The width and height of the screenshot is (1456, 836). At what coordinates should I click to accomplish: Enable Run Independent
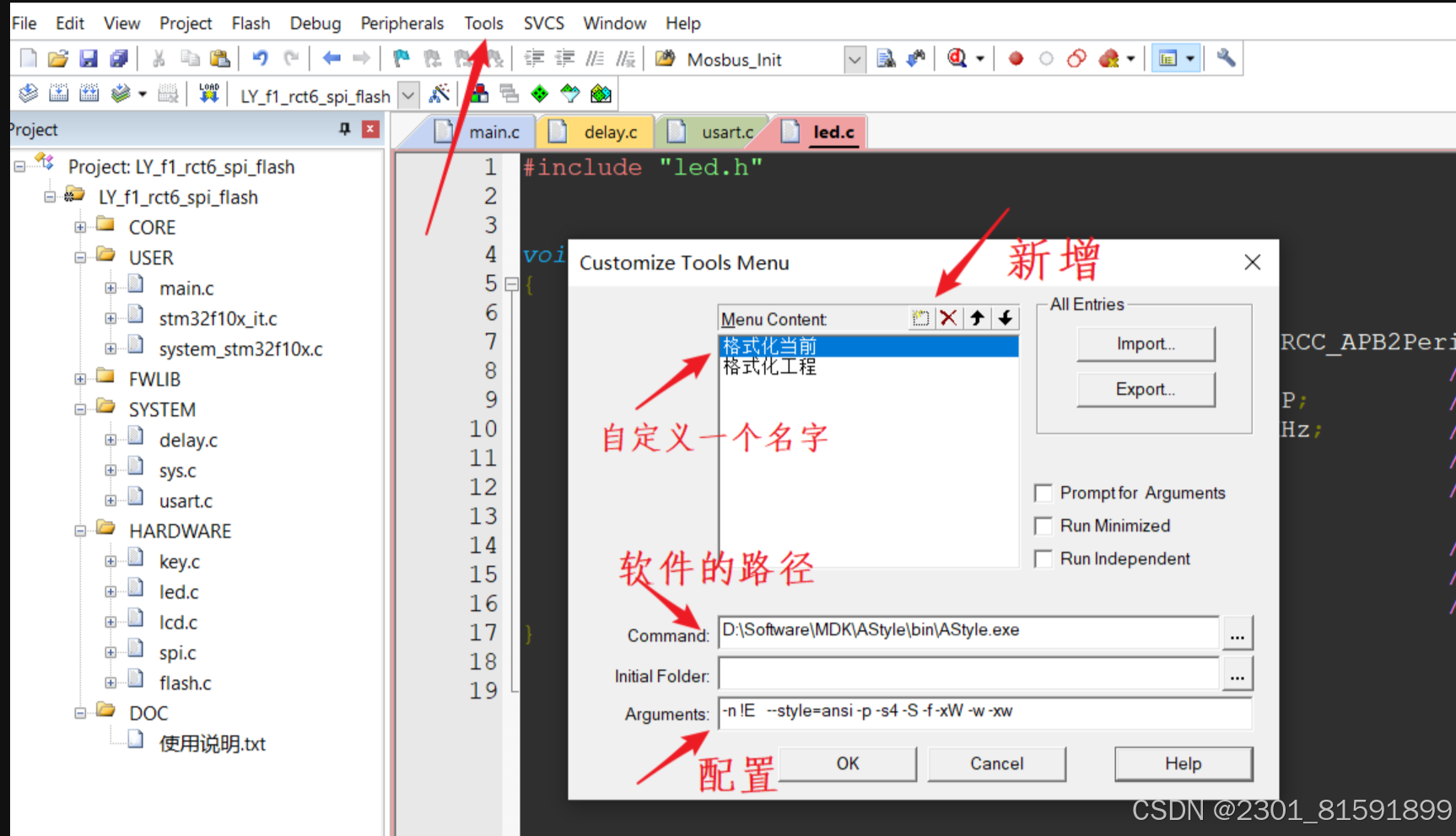click(x=1043, y=558)
